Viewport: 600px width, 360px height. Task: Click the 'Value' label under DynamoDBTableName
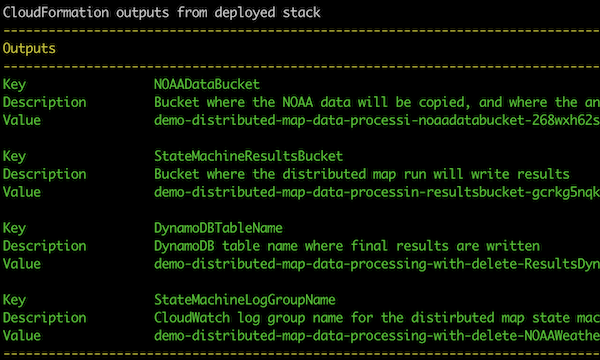click(x=21, y=264)
